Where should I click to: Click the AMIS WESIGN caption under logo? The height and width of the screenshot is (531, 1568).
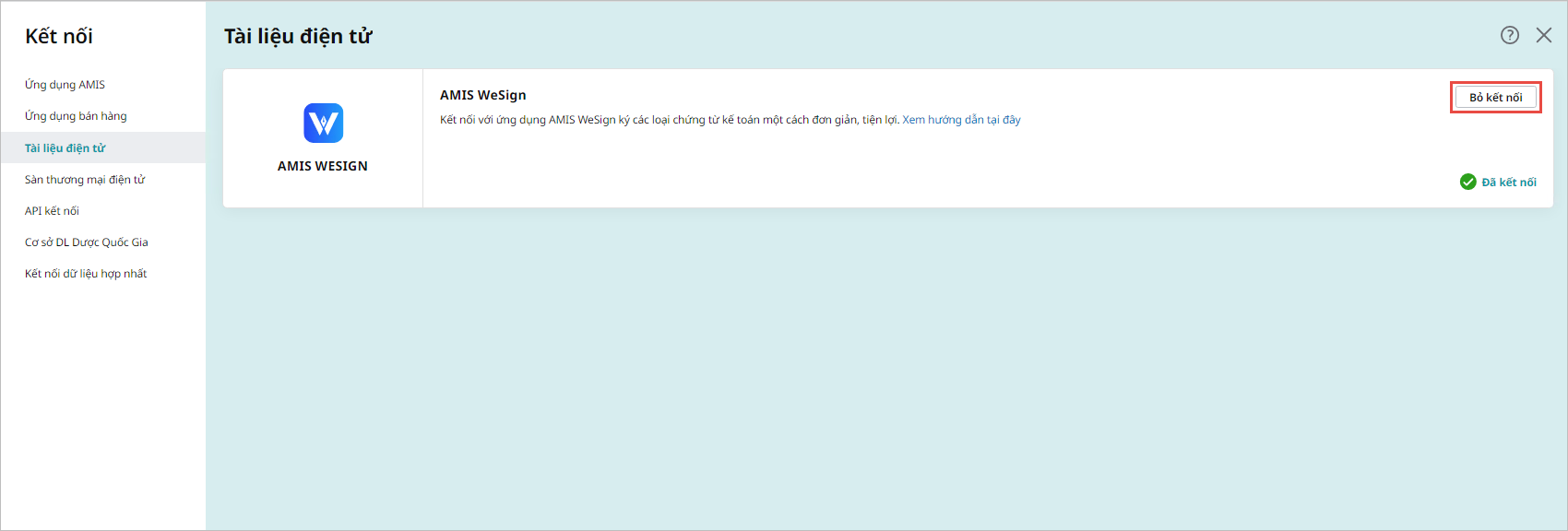[x=323, y=166]
